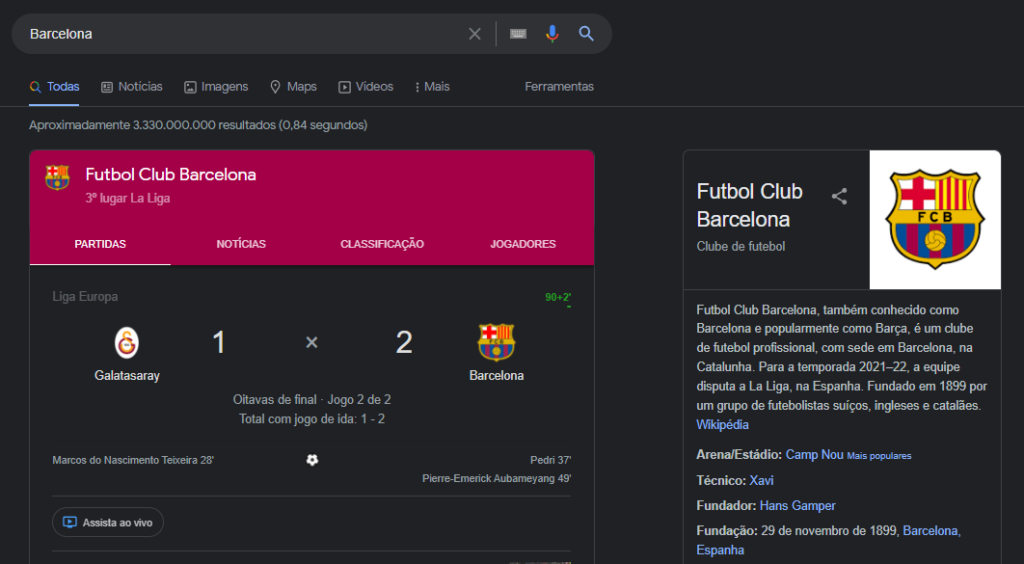Open Ferramentas search tools
Viewport: 1024px width, 564px height.
coord(559,87)
